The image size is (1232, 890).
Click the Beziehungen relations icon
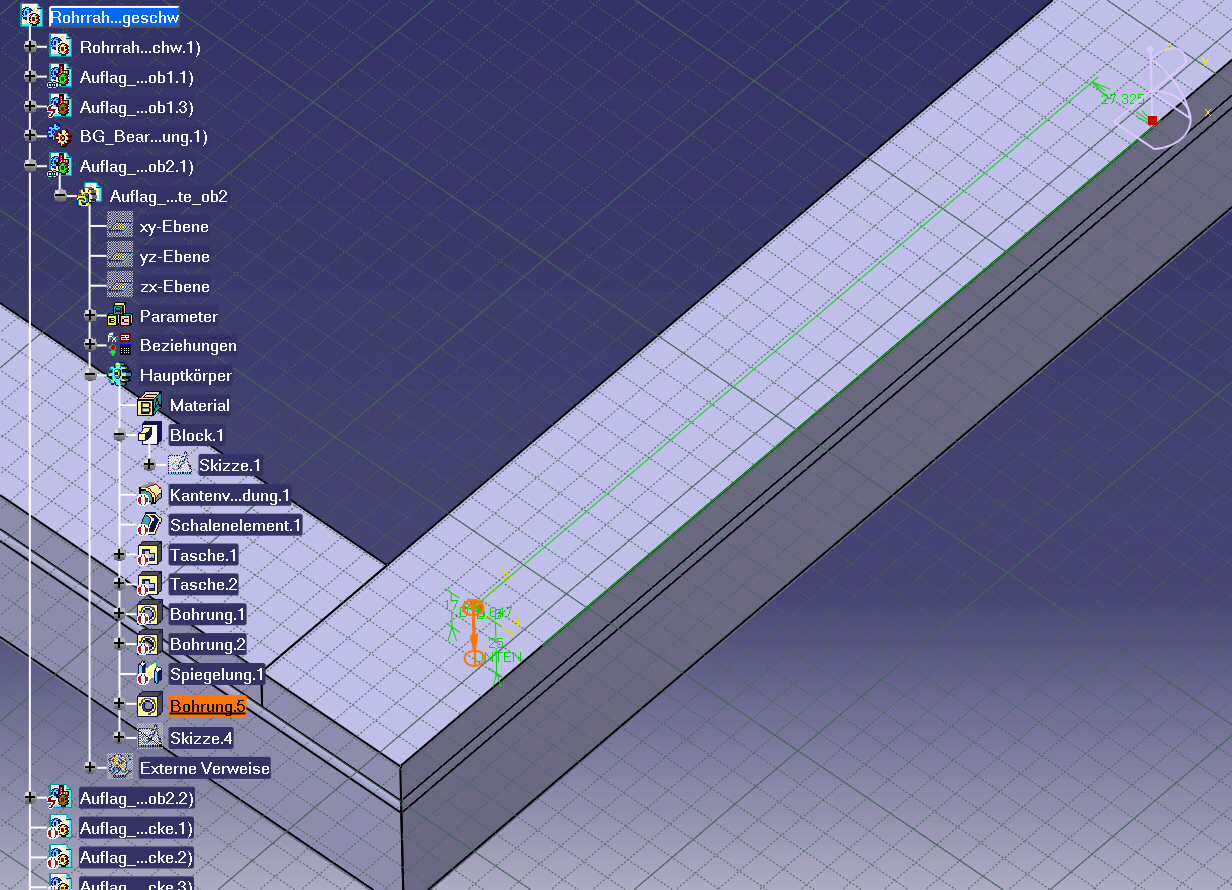[120, 345]
